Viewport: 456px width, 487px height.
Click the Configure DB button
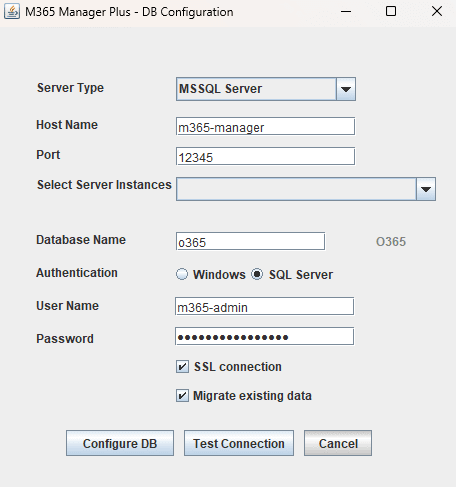click(x=120, y=443)
